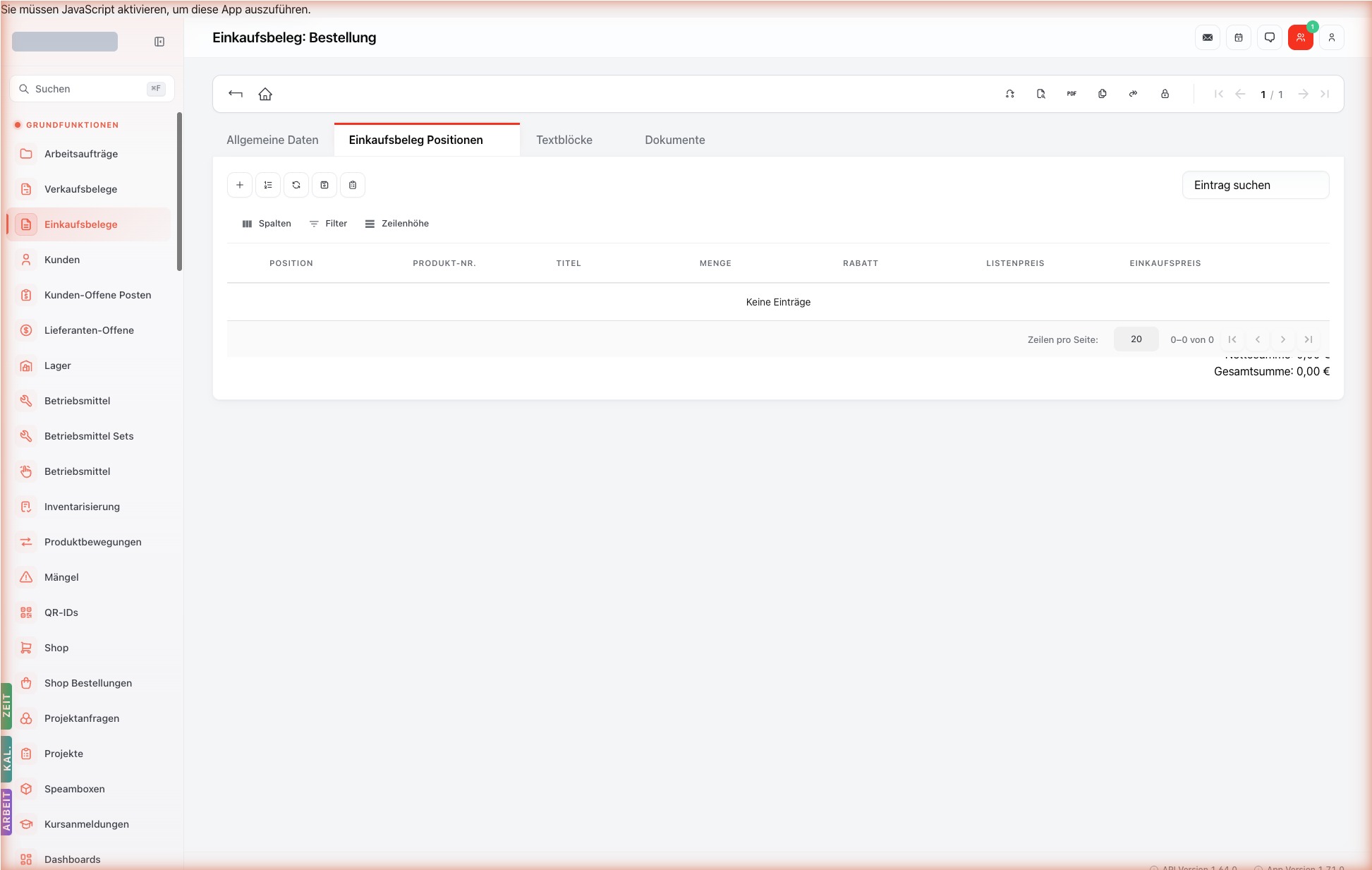The width and height of the screenshot is (1372, 870).
Task: Go to table's next page chevron
Action: pyautogui.click(x=1283, y=339)
